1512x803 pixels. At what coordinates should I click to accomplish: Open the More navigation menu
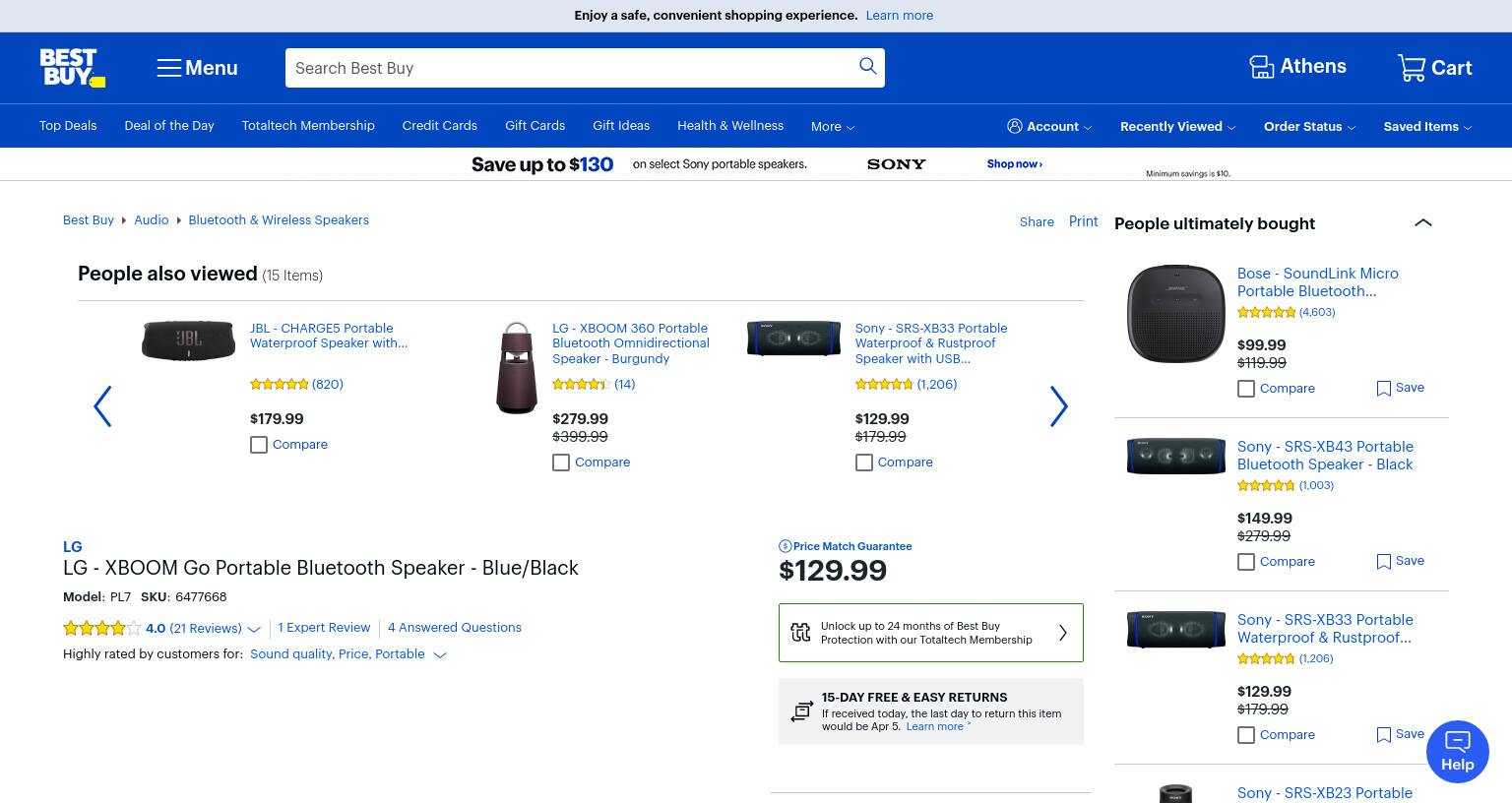(x=833, y=127)
